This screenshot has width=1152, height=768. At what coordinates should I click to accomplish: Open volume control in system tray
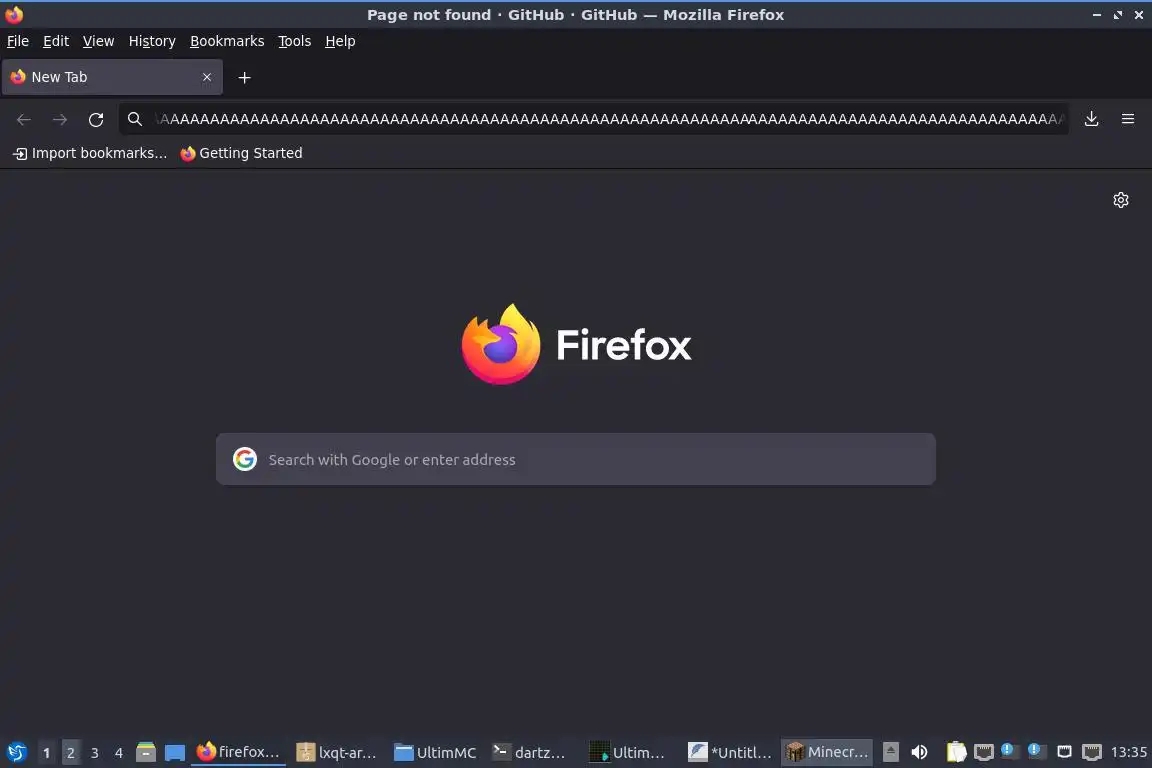[x=919, y=752]
